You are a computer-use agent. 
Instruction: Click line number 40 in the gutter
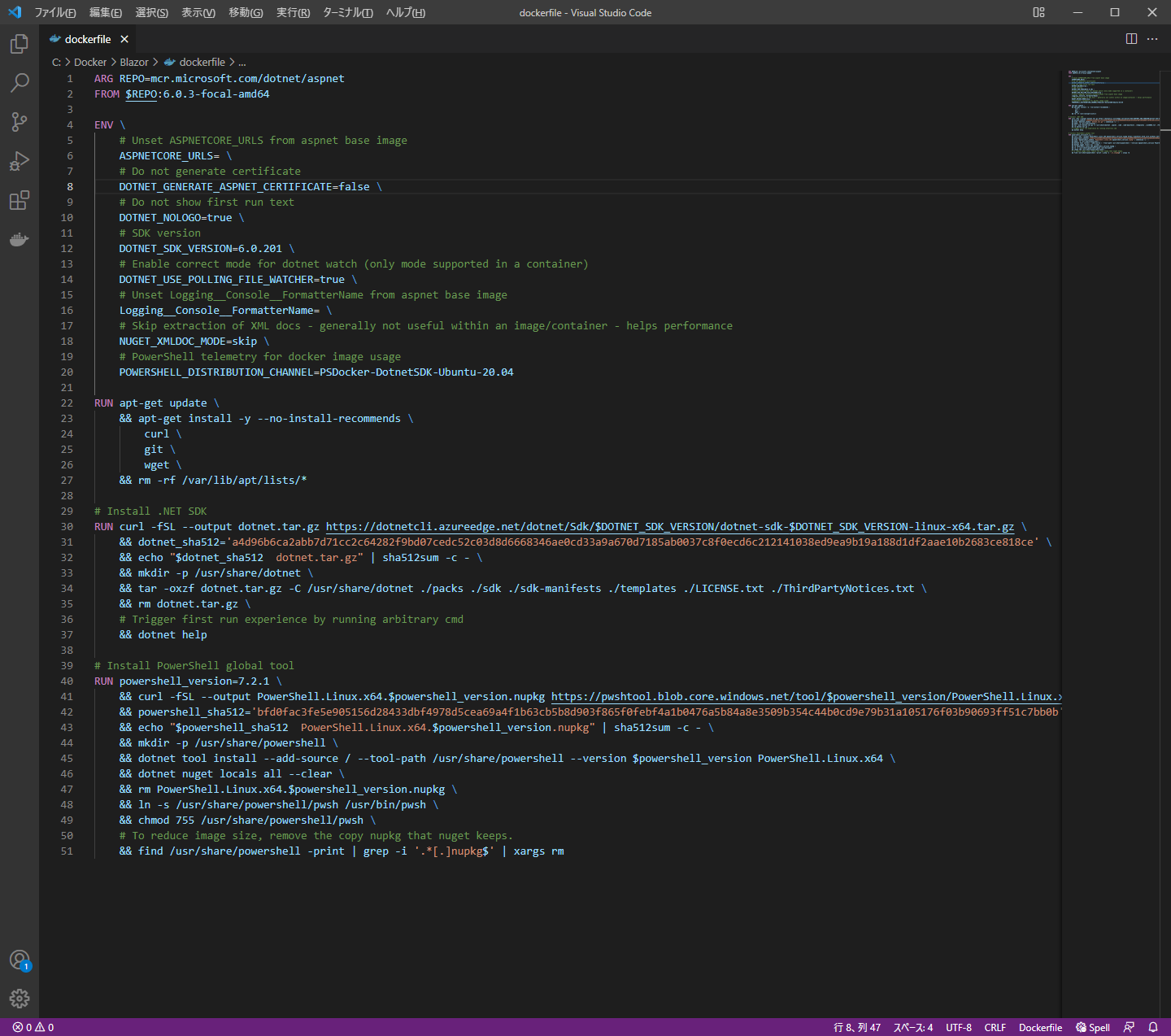tap(67, 681)
